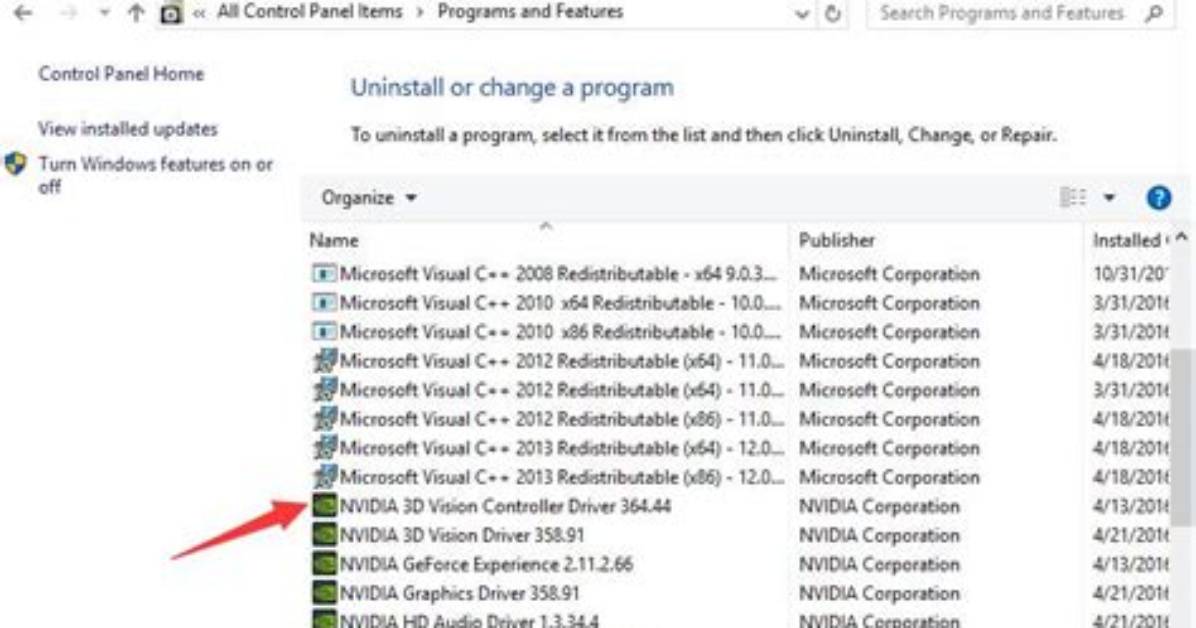The image size is (1196, 628).
Task: Sort by Installed On column header
Action: pos(1127,240)
